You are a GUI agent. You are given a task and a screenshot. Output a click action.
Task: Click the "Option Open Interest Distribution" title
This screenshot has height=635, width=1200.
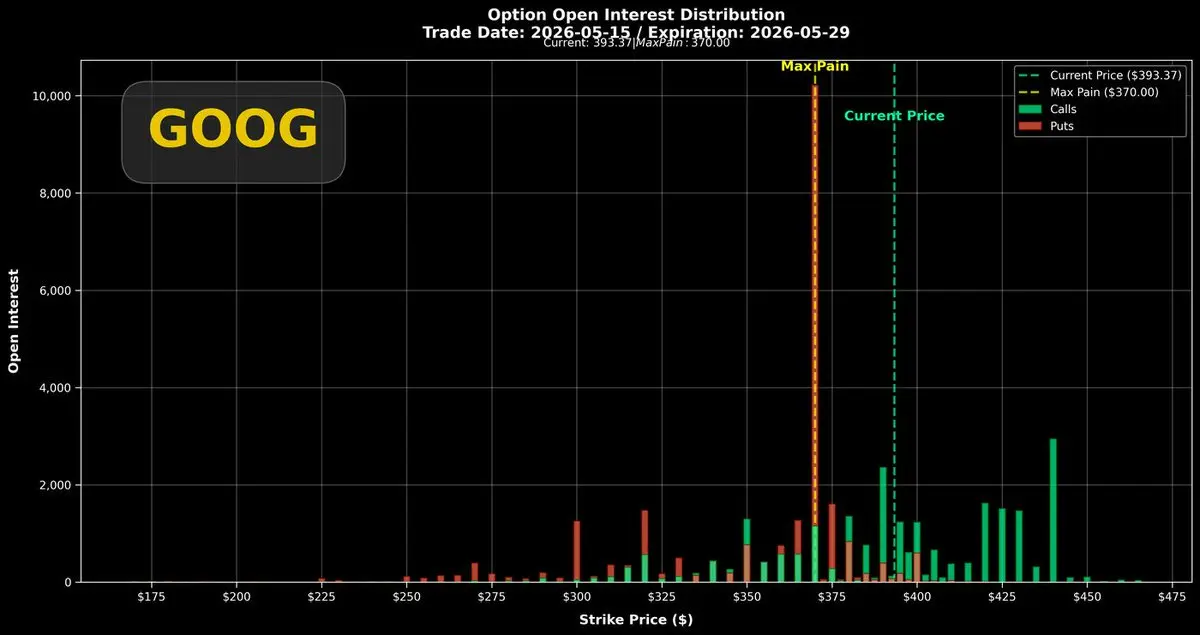click(x=636, y=15)
